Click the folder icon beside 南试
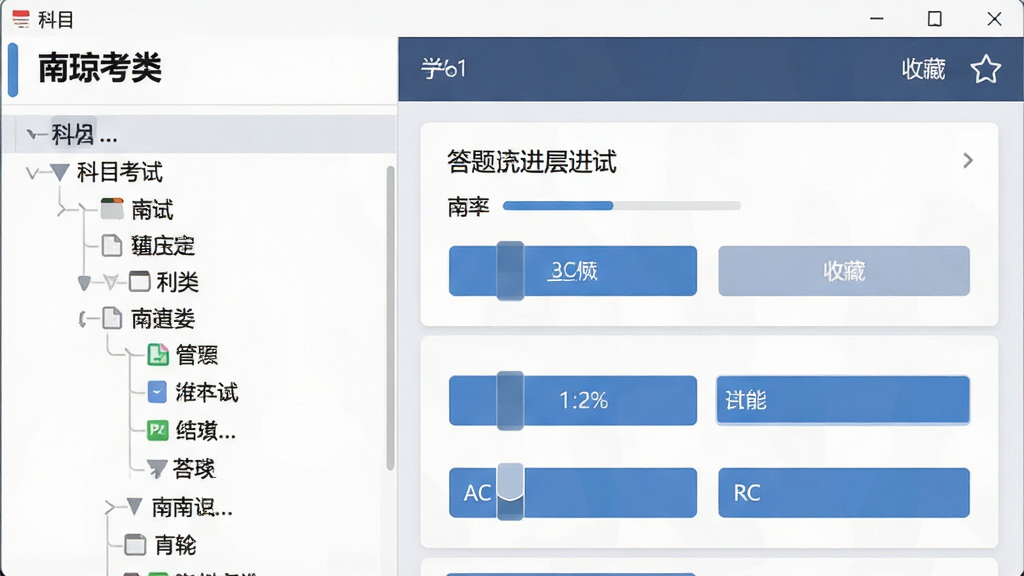 pyautogui.click(x=112, y=209)
